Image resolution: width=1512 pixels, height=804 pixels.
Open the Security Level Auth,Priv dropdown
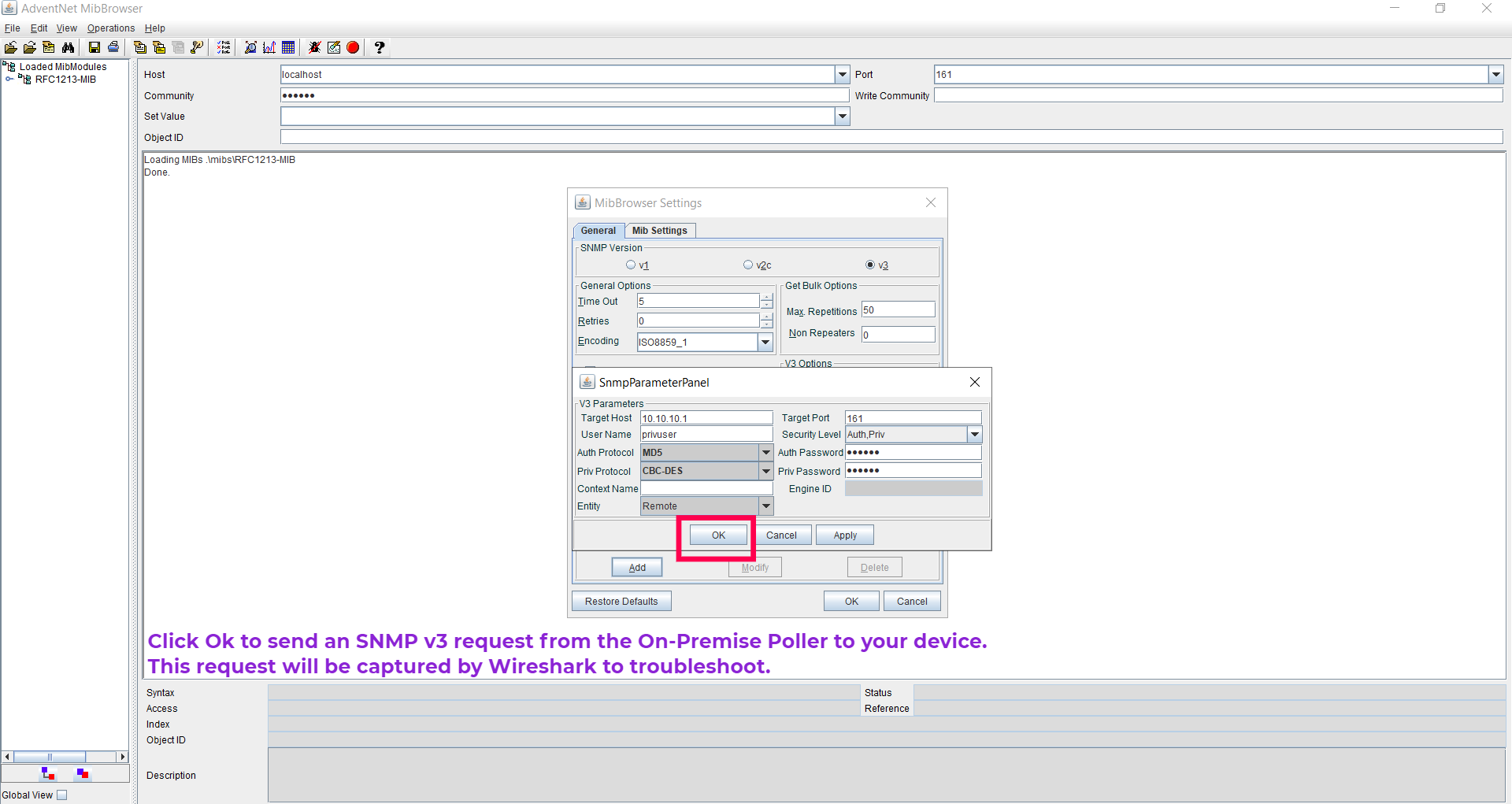click(x=975, y=435)
